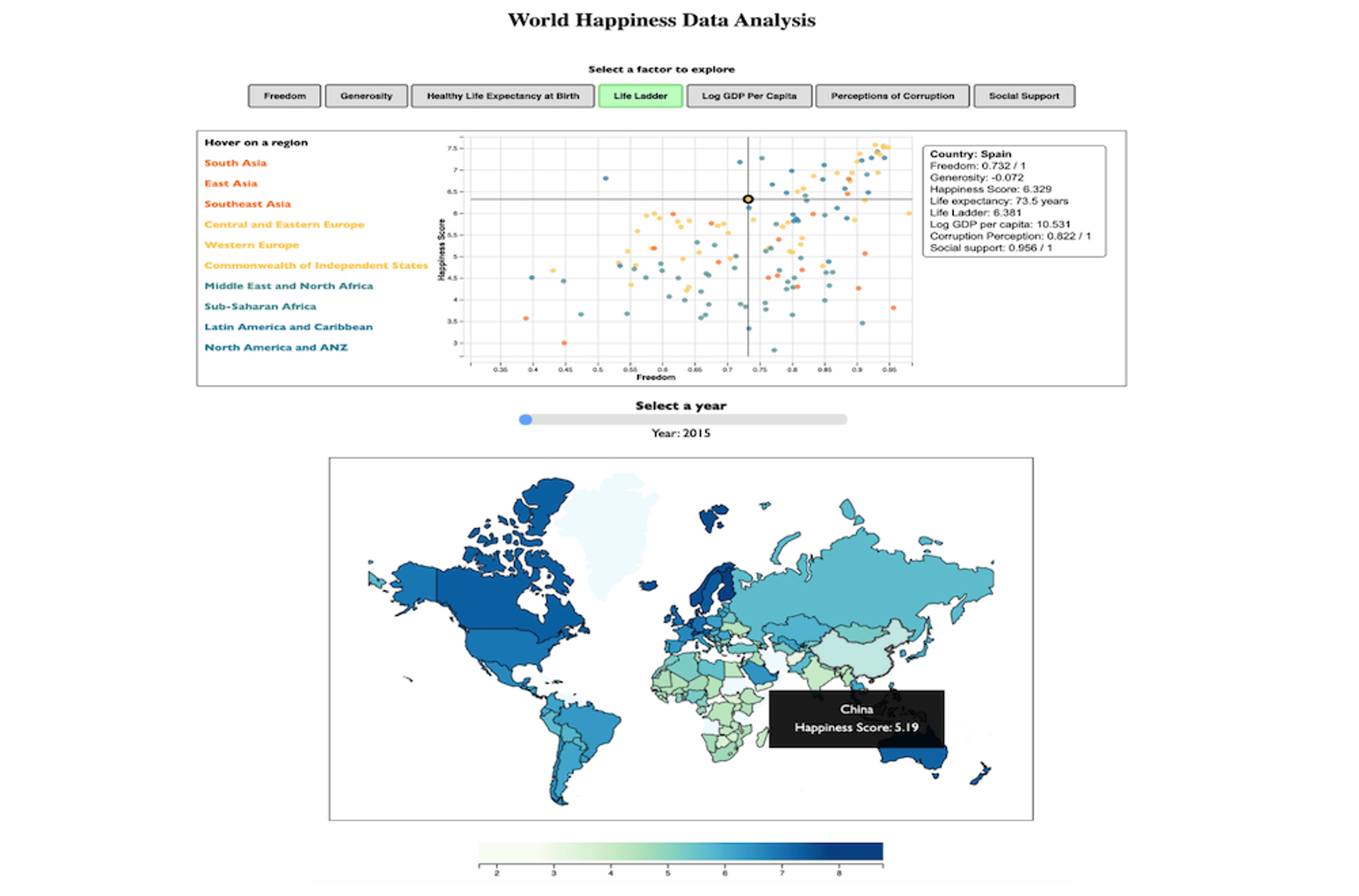Click Middle East and North Africa
Viewport: 1359px width, 896px height.
pos(288,286)
